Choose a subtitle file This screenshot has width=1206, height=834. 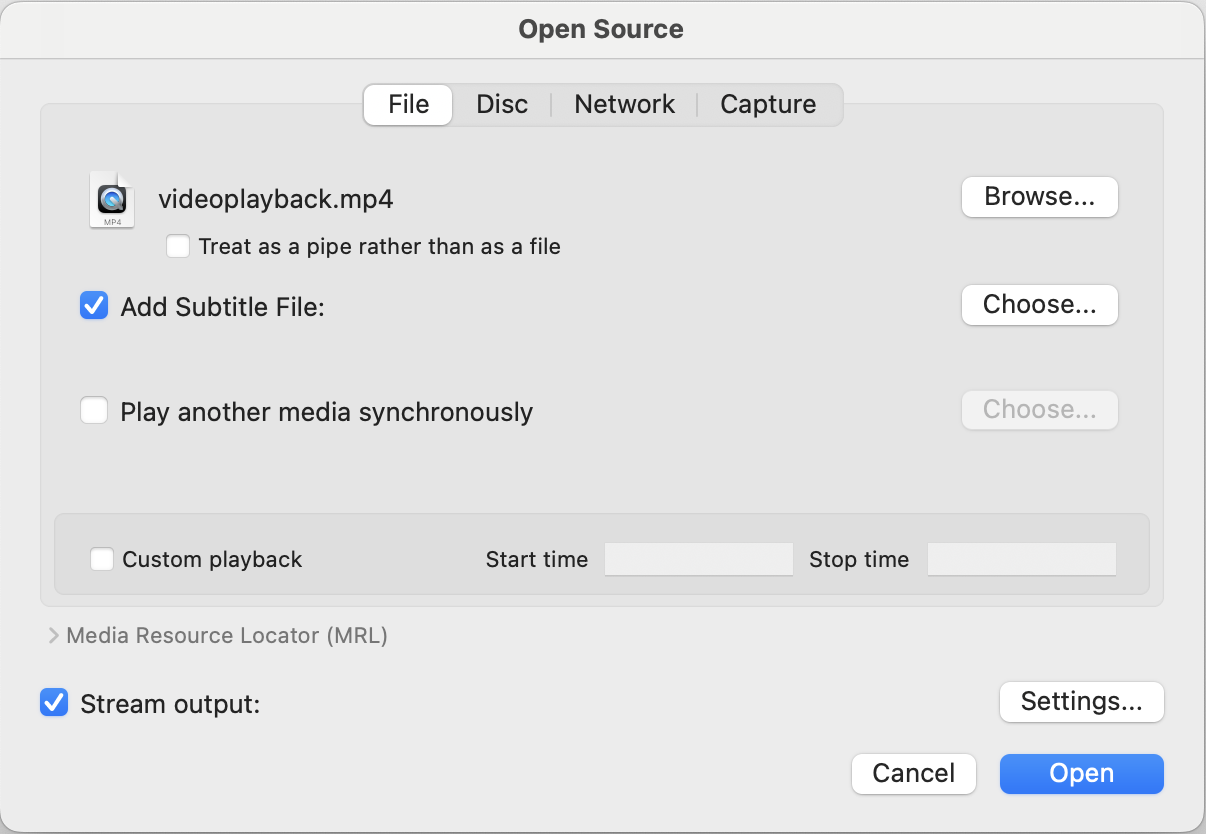1039,305
